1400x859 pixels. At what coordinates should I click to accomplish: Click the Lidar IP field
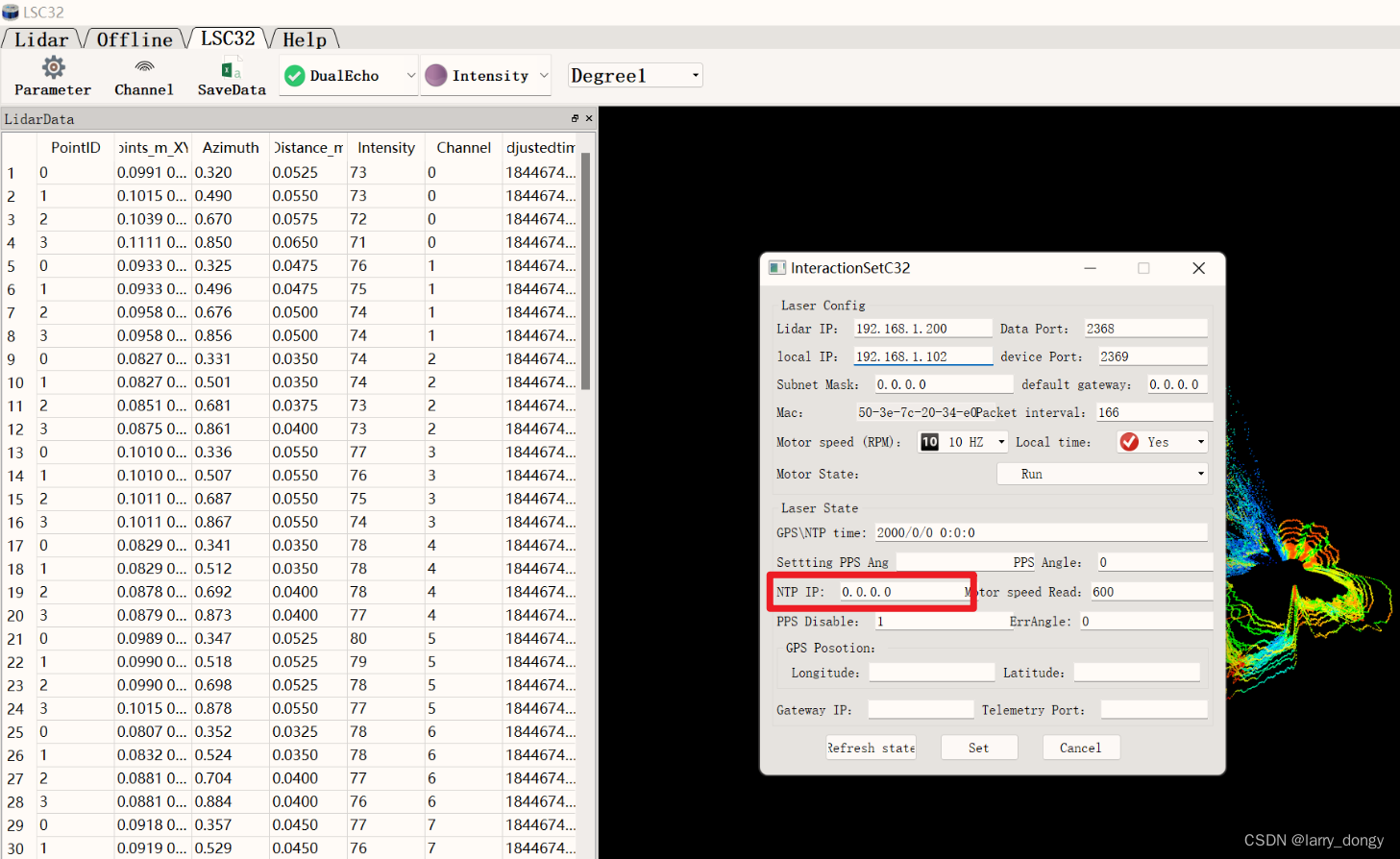tap(922, 329)
